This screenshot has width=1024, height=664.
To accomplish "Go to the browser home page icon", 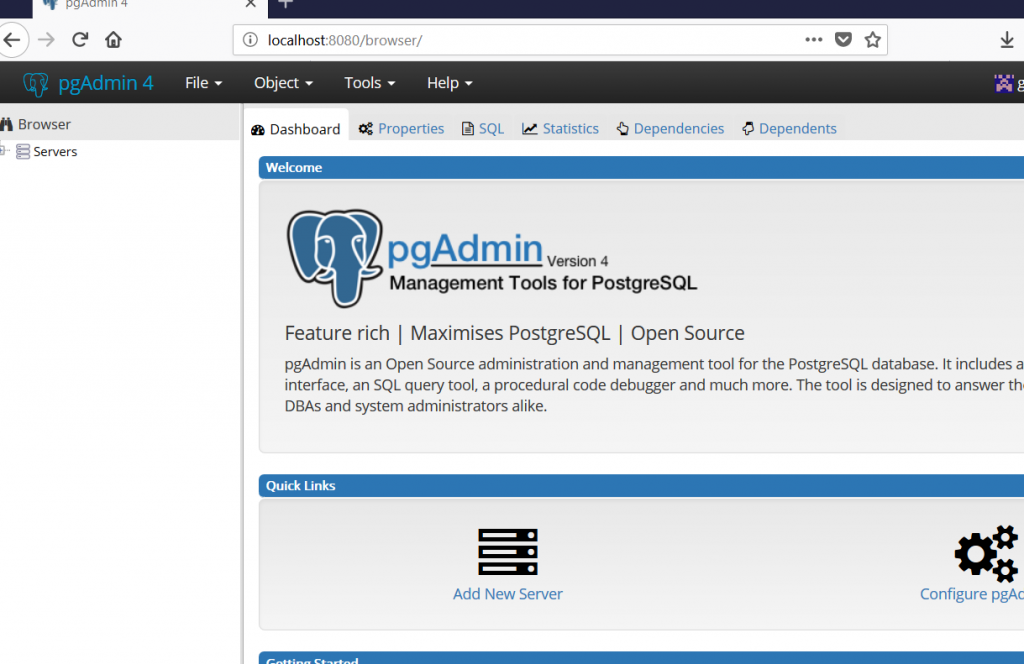I will [x=113, y=40].
